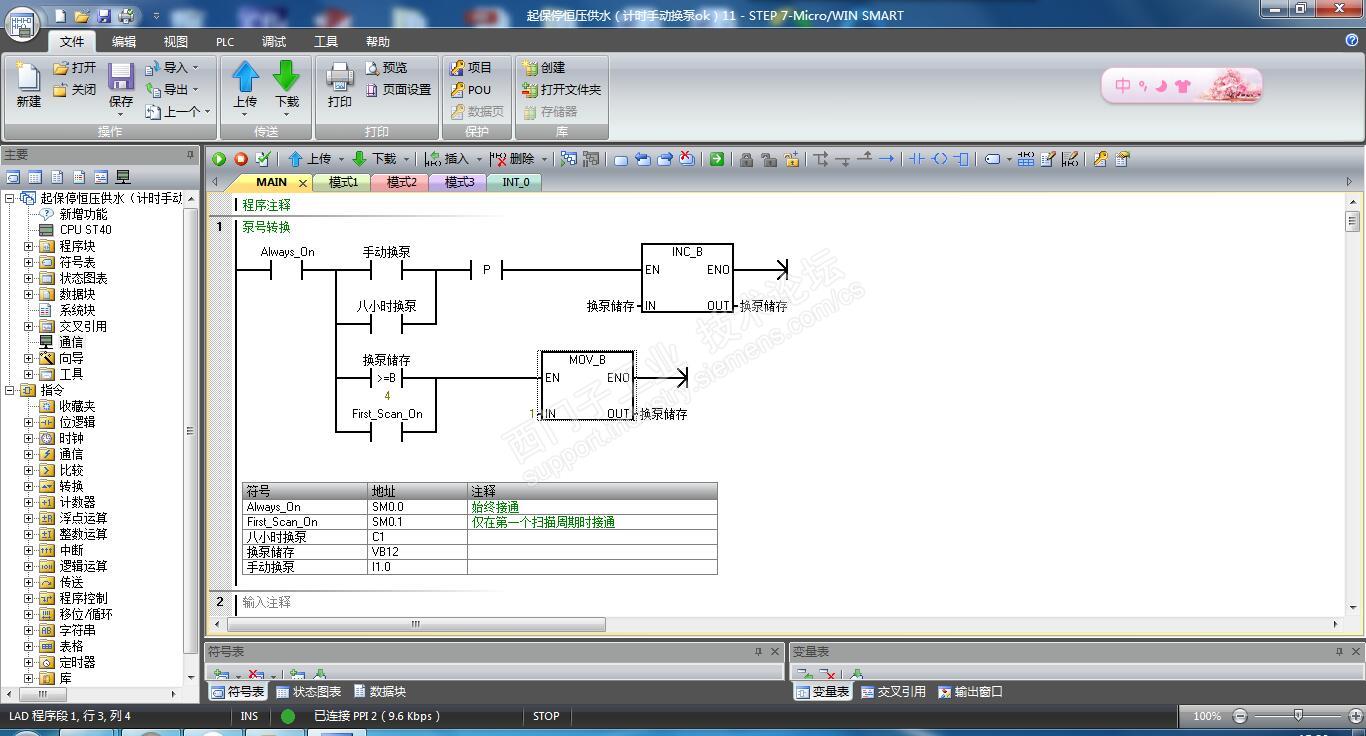This screenshot has width=1366, height=736.
Task: Open the quick access toolbar customize dropdown
Action: (156, 16)
